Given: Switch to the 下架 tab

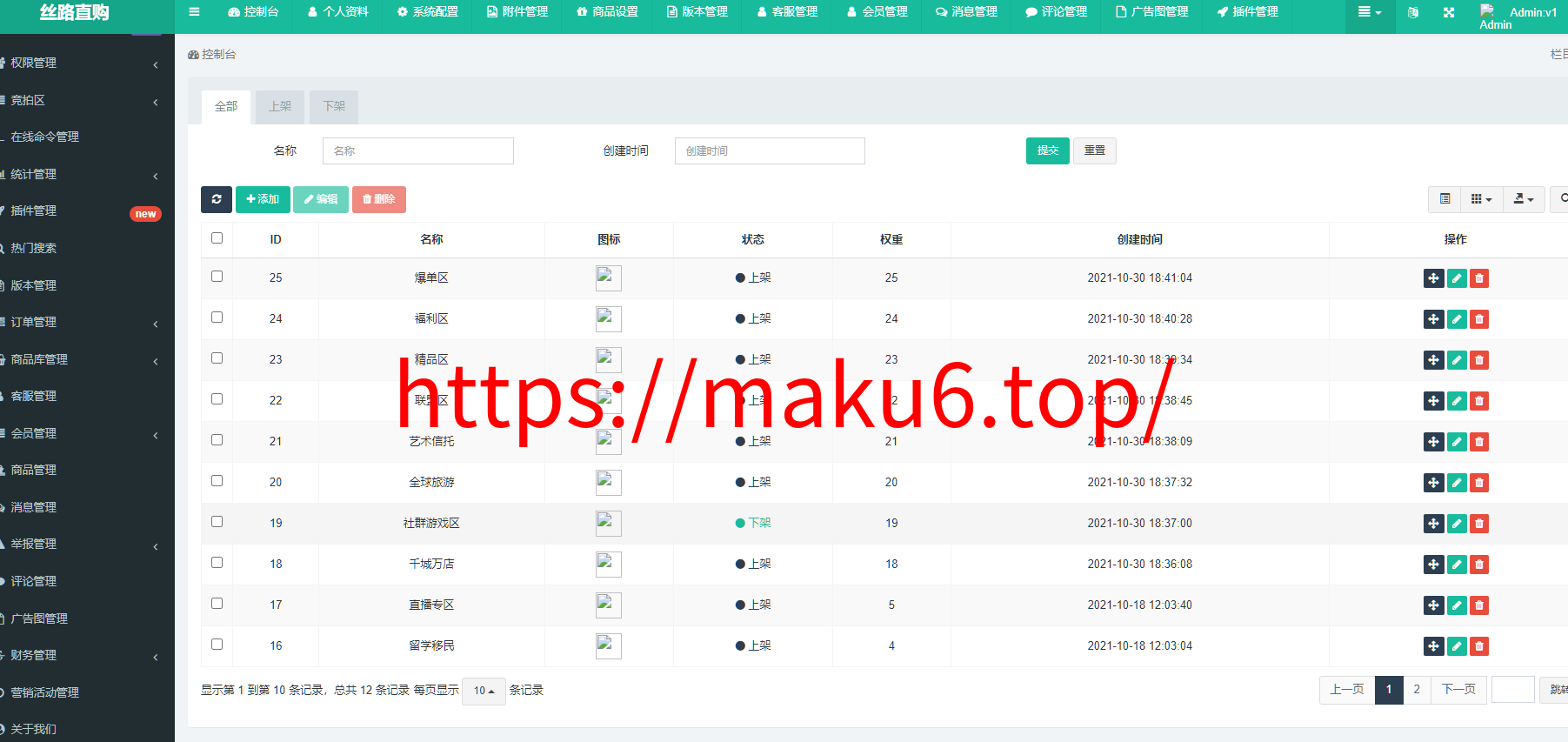Looking at the screenshot, I should tap(334, 106).
